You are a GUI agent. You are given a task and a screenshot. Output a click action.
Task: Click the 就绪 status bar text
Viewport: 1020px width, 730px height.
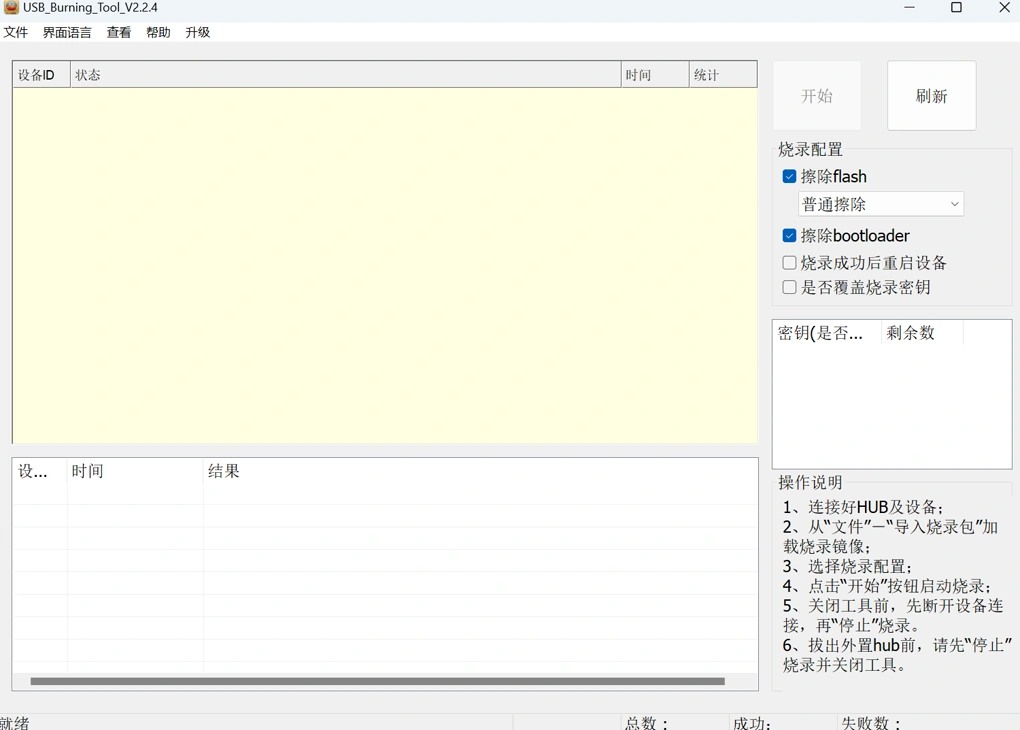[x=14, y=723]
